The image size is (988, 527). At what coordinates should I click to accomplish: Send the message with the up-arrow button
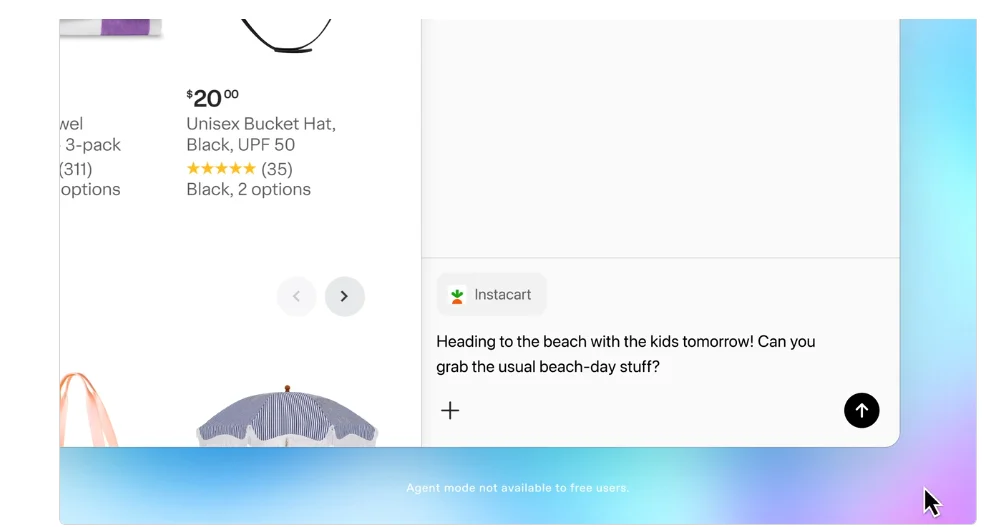pyautogui.click(x=861, y=410)
